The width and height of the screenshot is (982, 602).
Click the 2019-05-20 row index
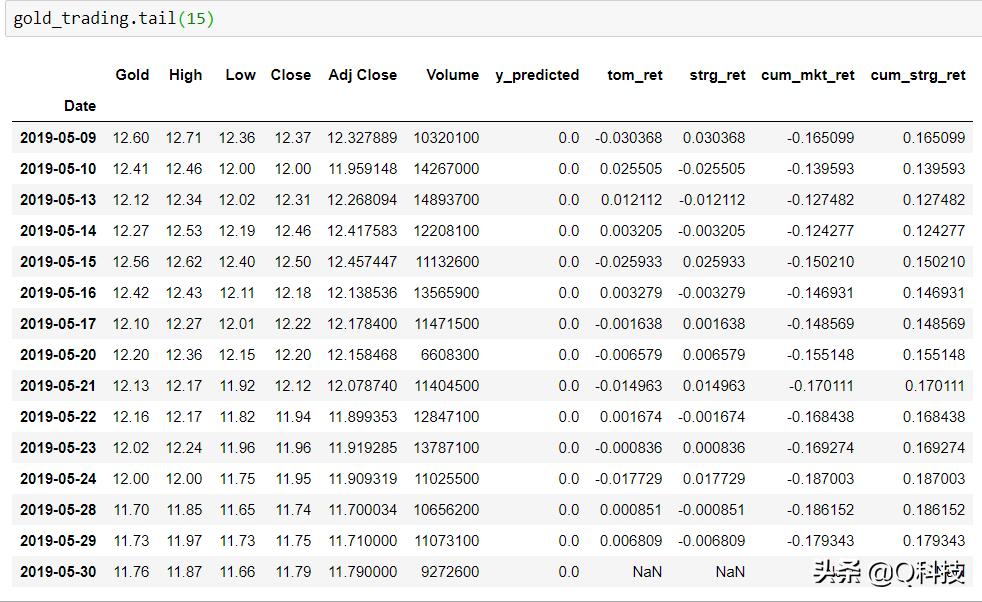click(x=58, y=355)
